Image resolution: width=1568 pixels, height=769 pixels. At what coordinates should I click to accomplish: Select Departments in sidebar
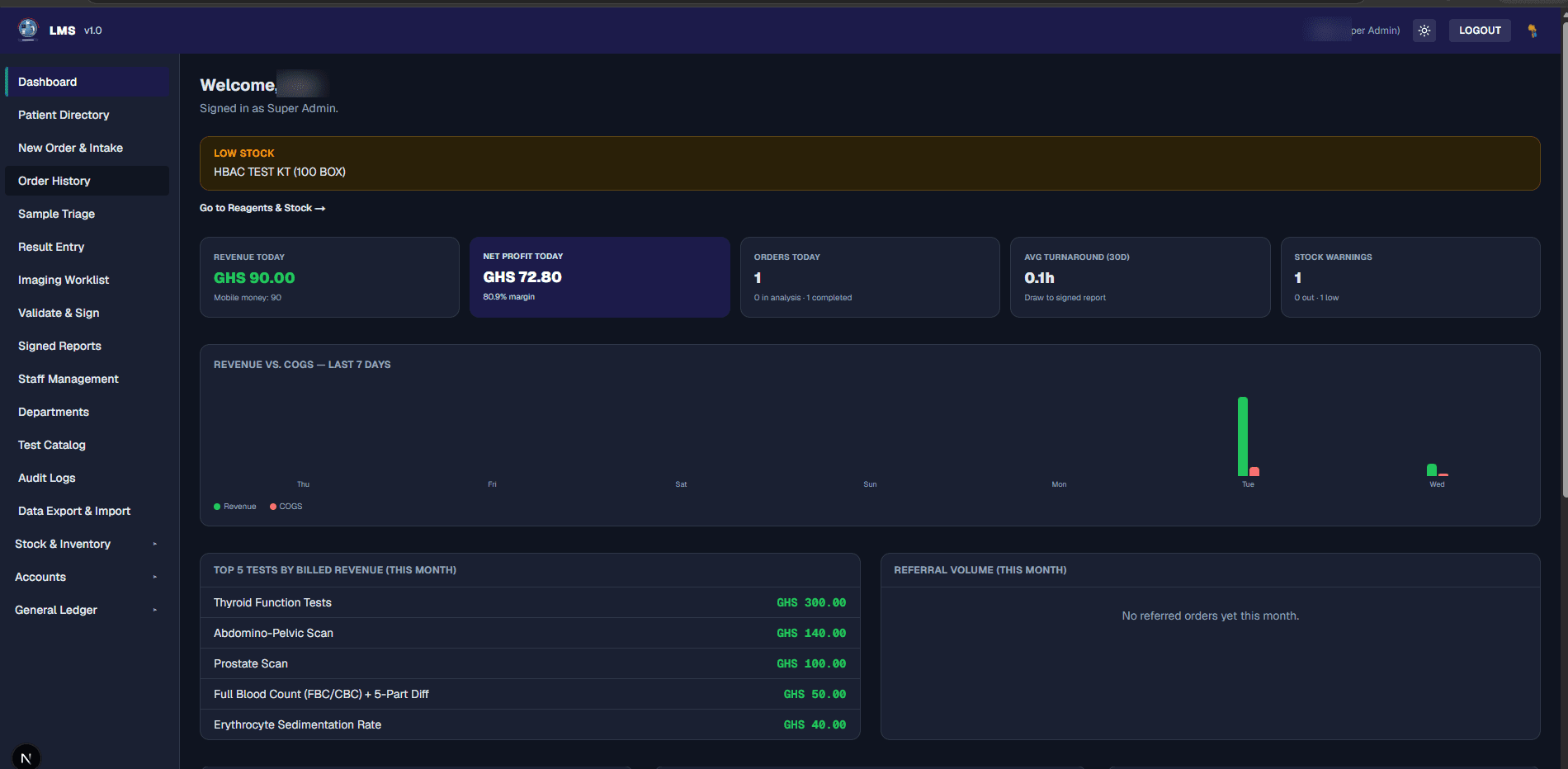[87, 412]
